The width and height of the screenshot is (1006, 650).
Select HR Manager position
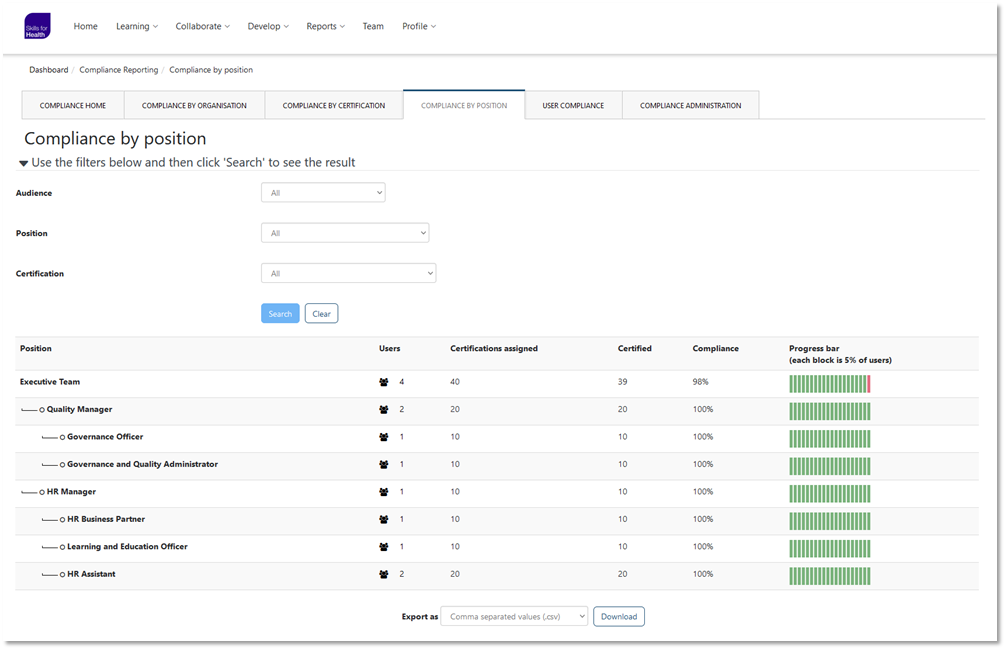point(71,492)
